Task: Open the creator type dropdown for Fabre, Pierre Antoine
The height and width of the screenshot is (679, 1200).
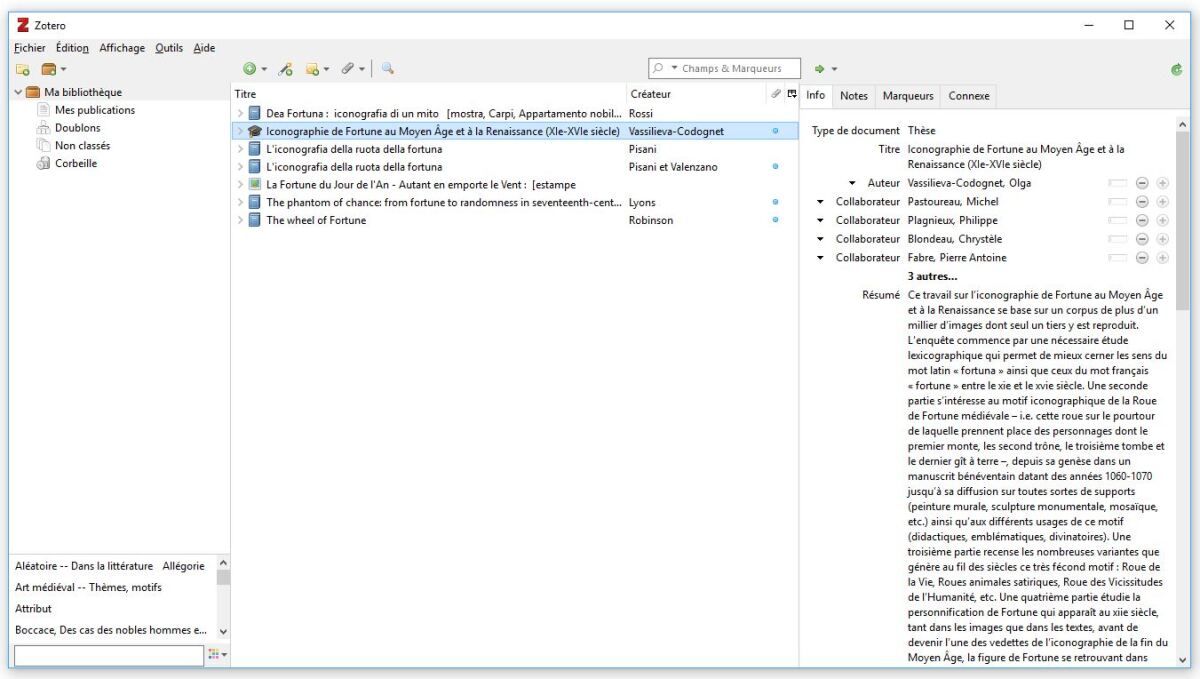Action: click(820, 257)
